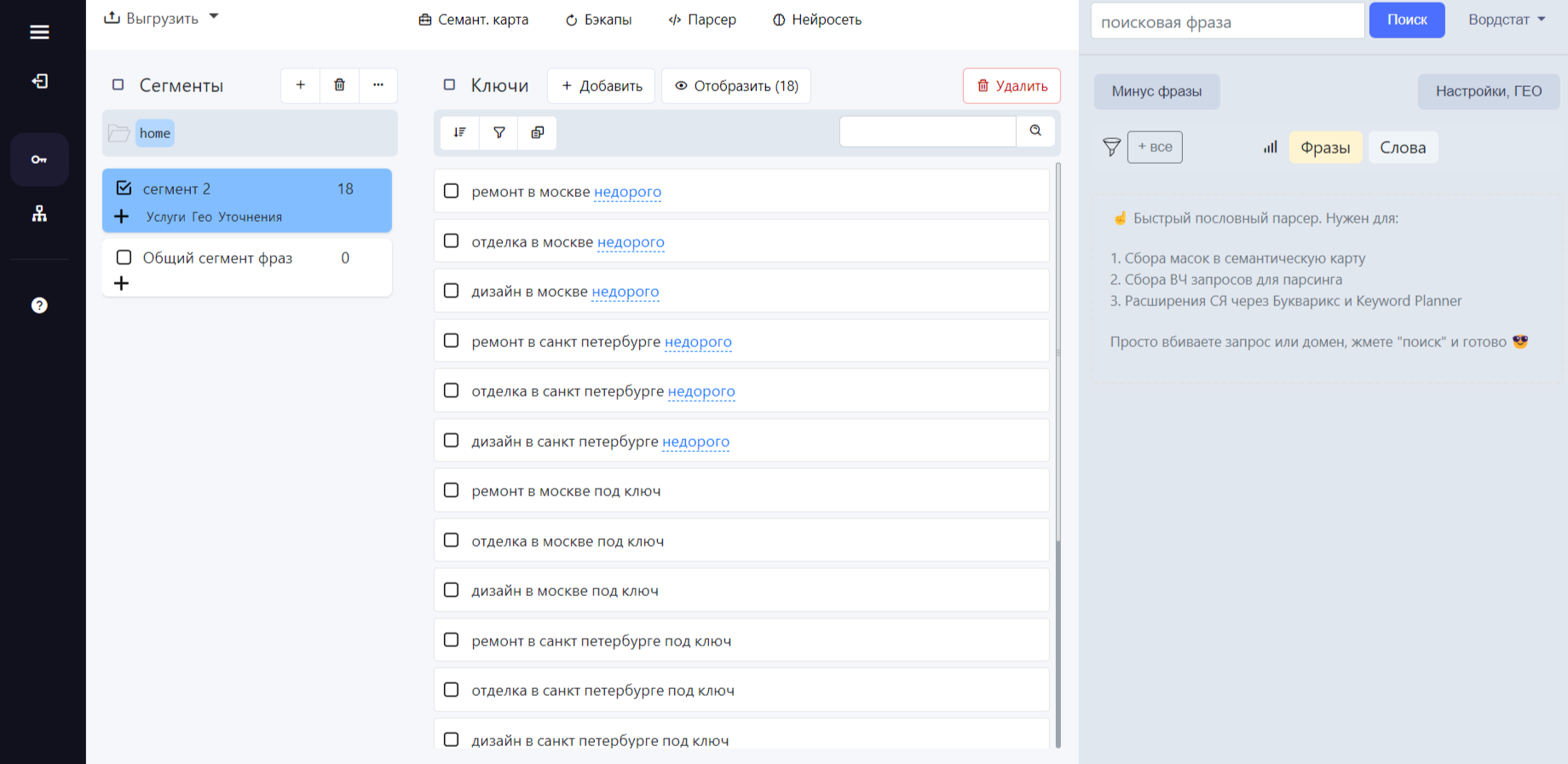Click the red Удалить button
Image resolution: width=1568 pixels, height=764 pixels.
pos(1012,86)
